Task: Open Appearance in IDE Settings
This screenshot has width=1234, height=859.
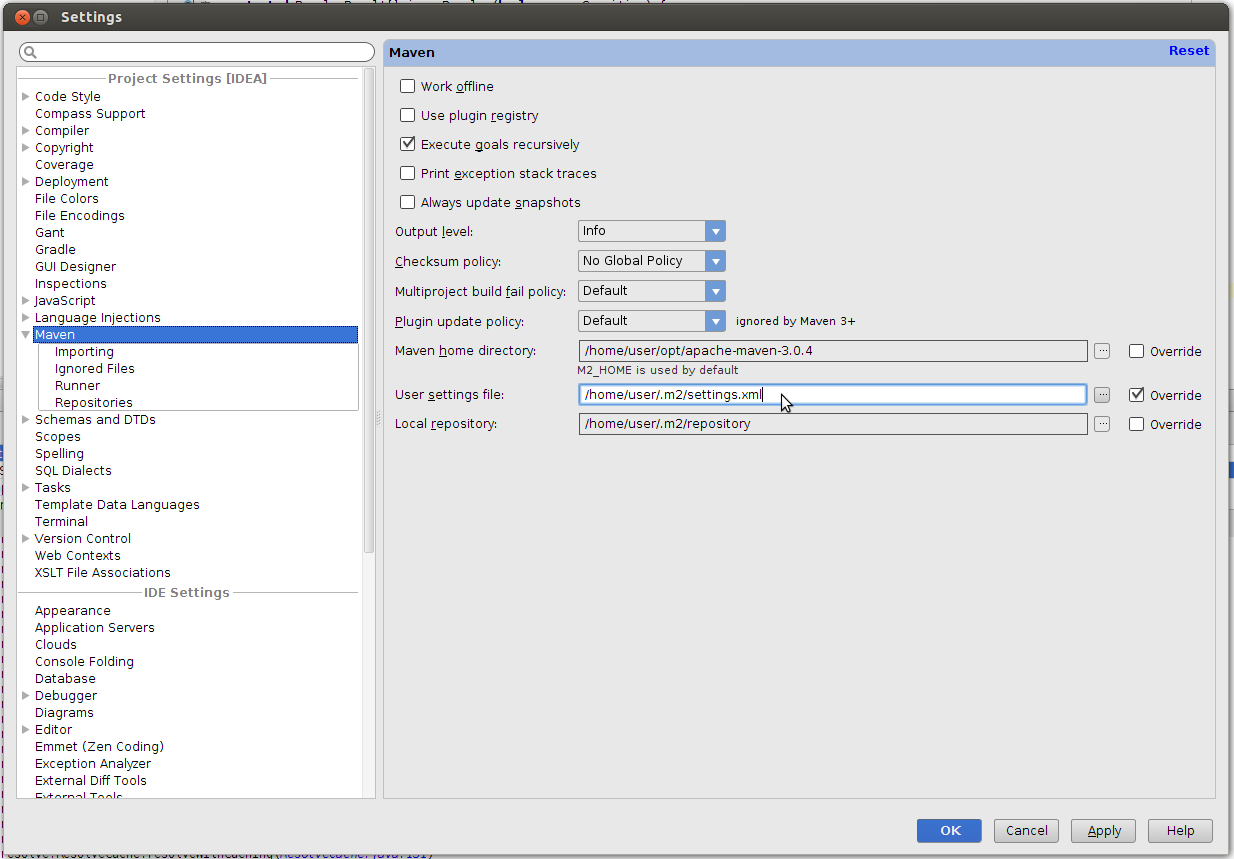Action: click(x=73, y=611)
